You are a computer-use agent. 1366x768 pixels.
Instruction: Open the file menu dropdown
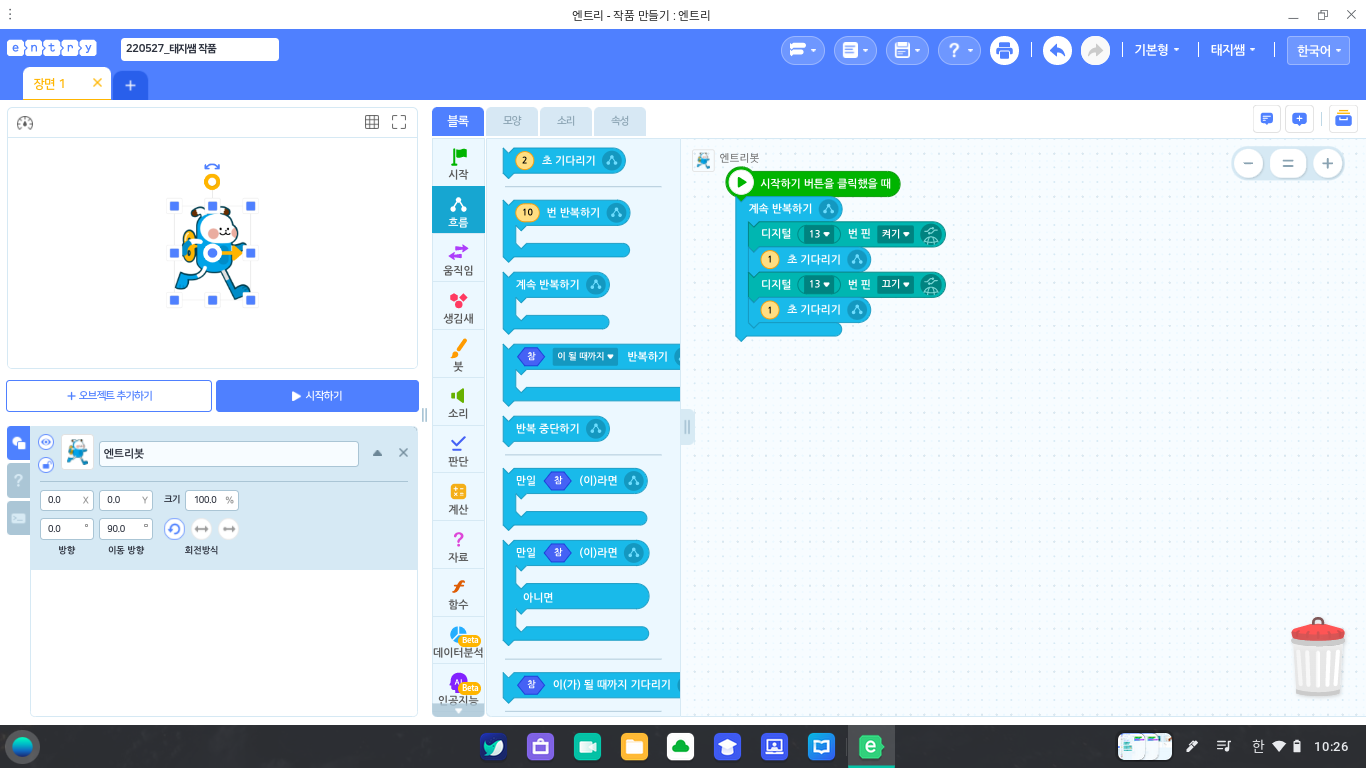pyautogui.click(x=855, y=50)
